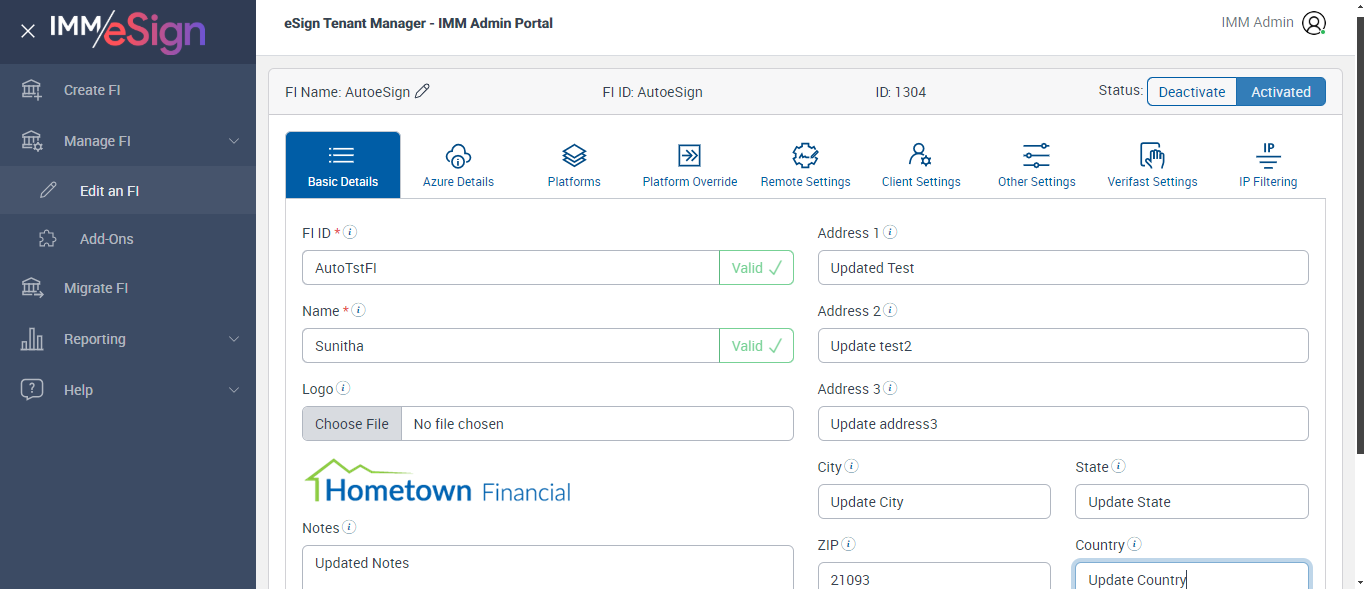Click the State info icon
The image size is (1366, 589).
tap(1119, 466)
